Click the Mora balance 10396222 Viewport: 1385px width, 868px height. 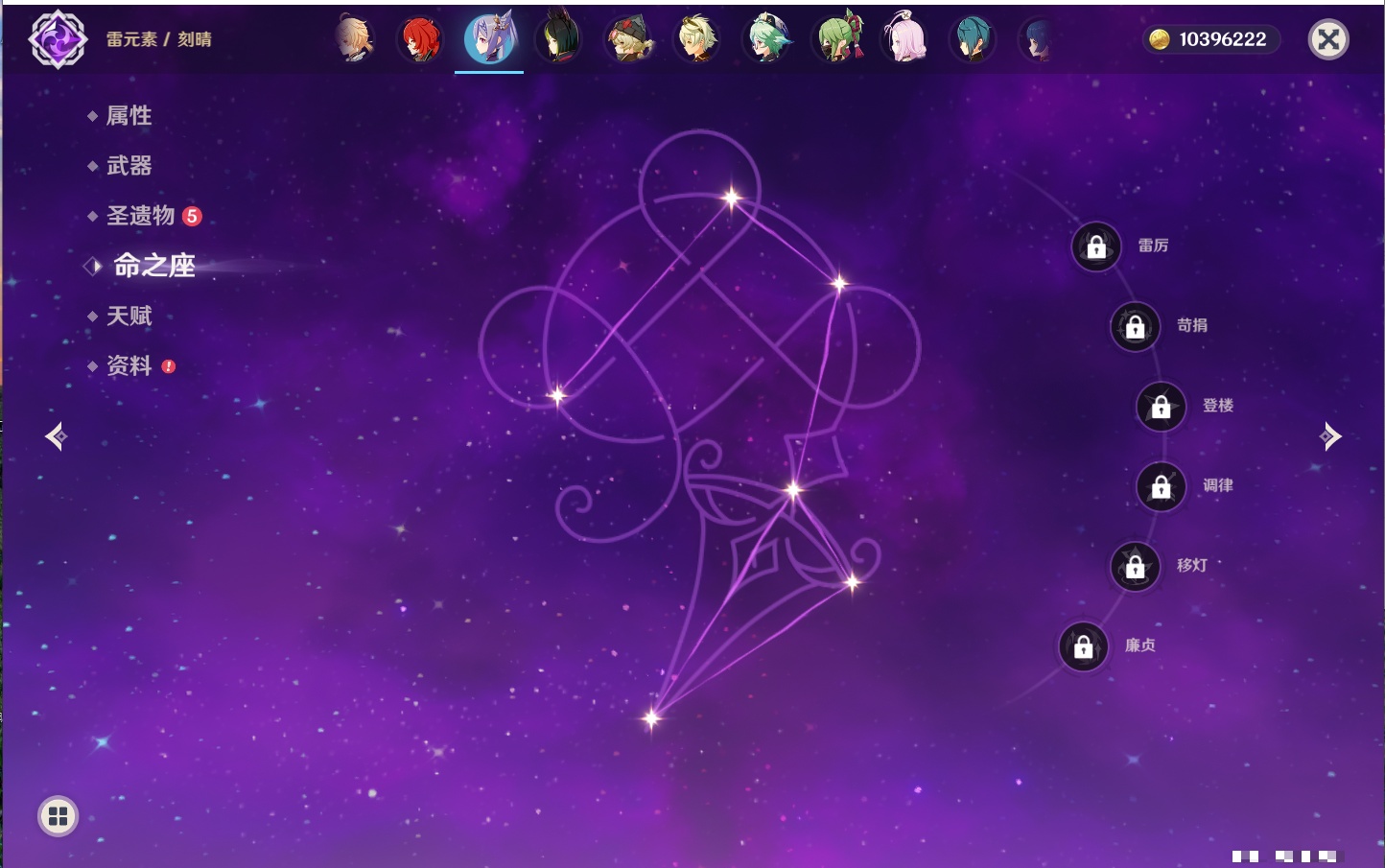[1223, 39]
